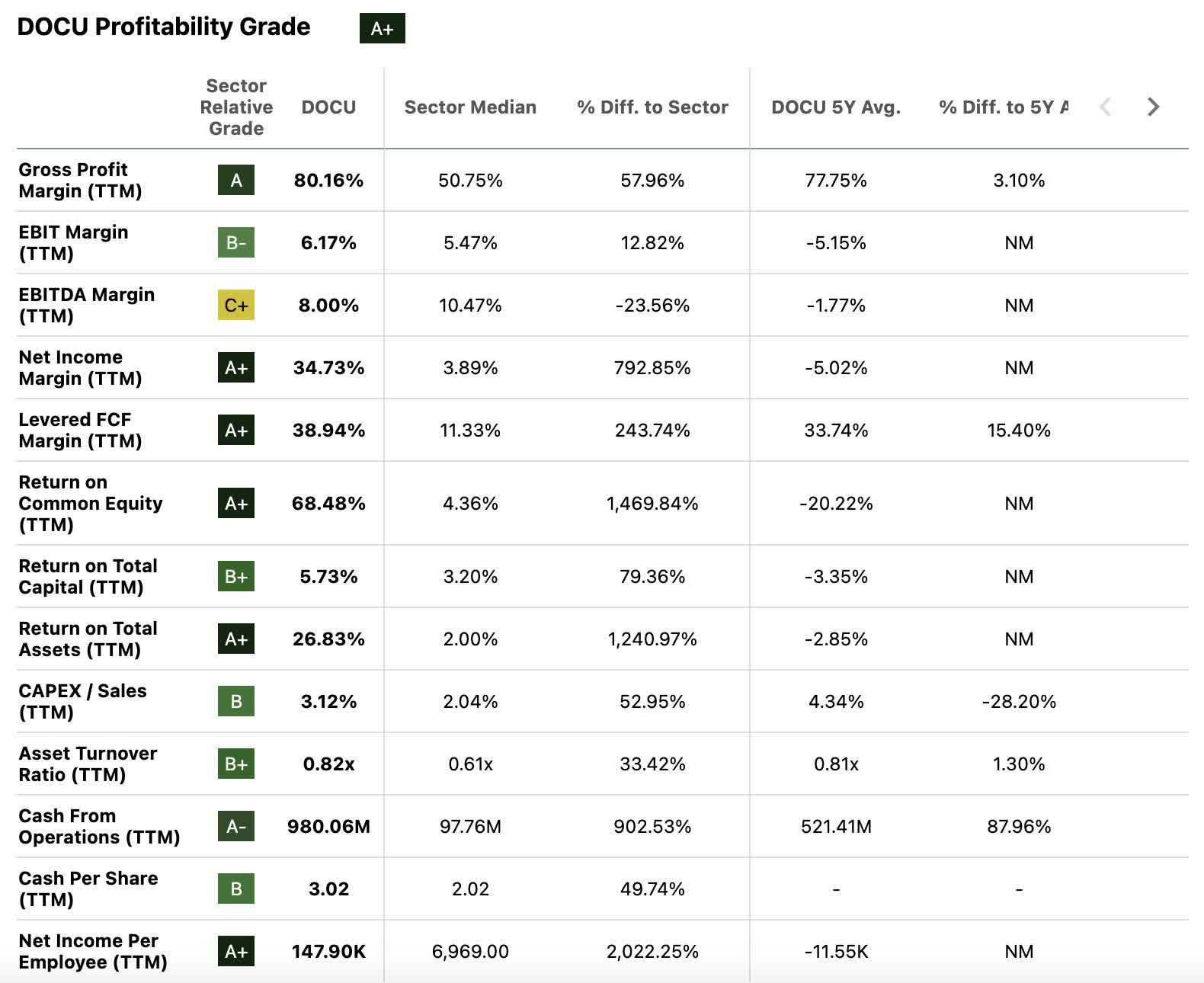
Task: Open the Cash Per Share (TTM) metric
Action: point(88,889)
